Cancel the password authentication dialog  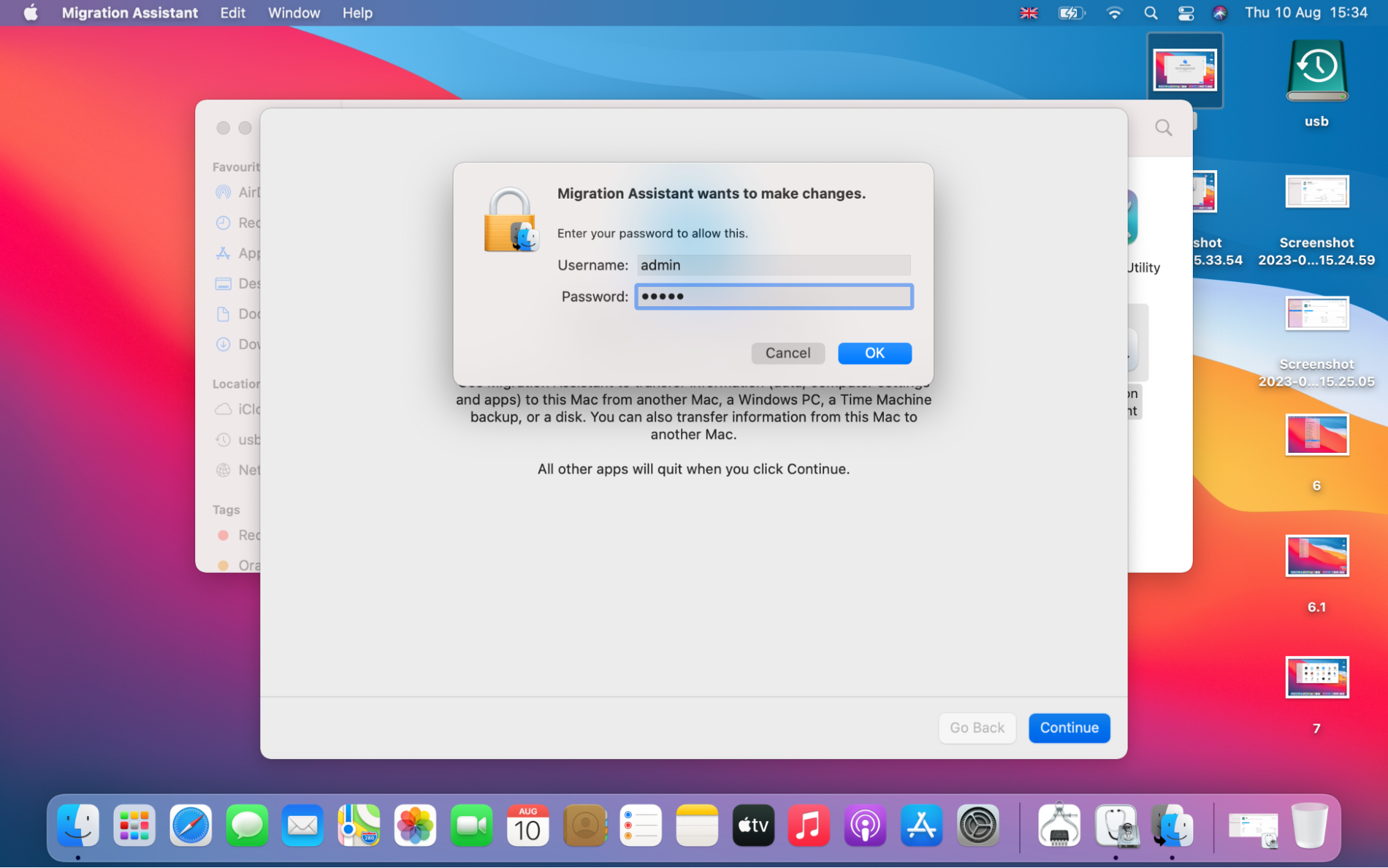pos(787,353)
